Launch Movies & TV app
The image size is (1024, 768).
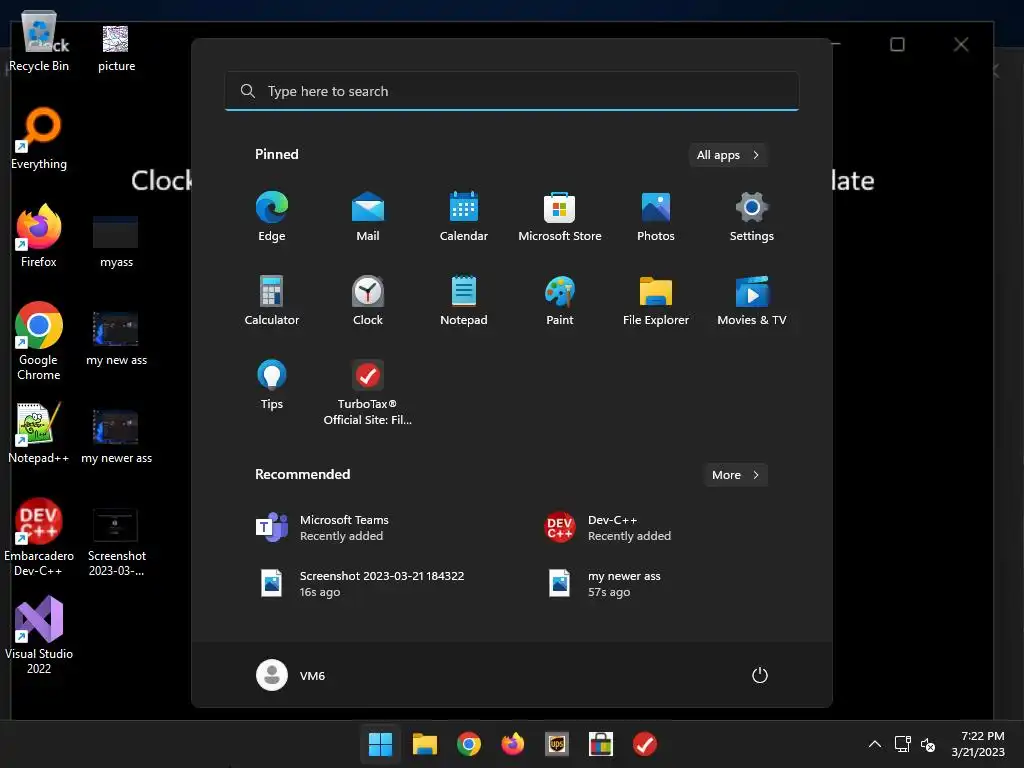point(752,300)
